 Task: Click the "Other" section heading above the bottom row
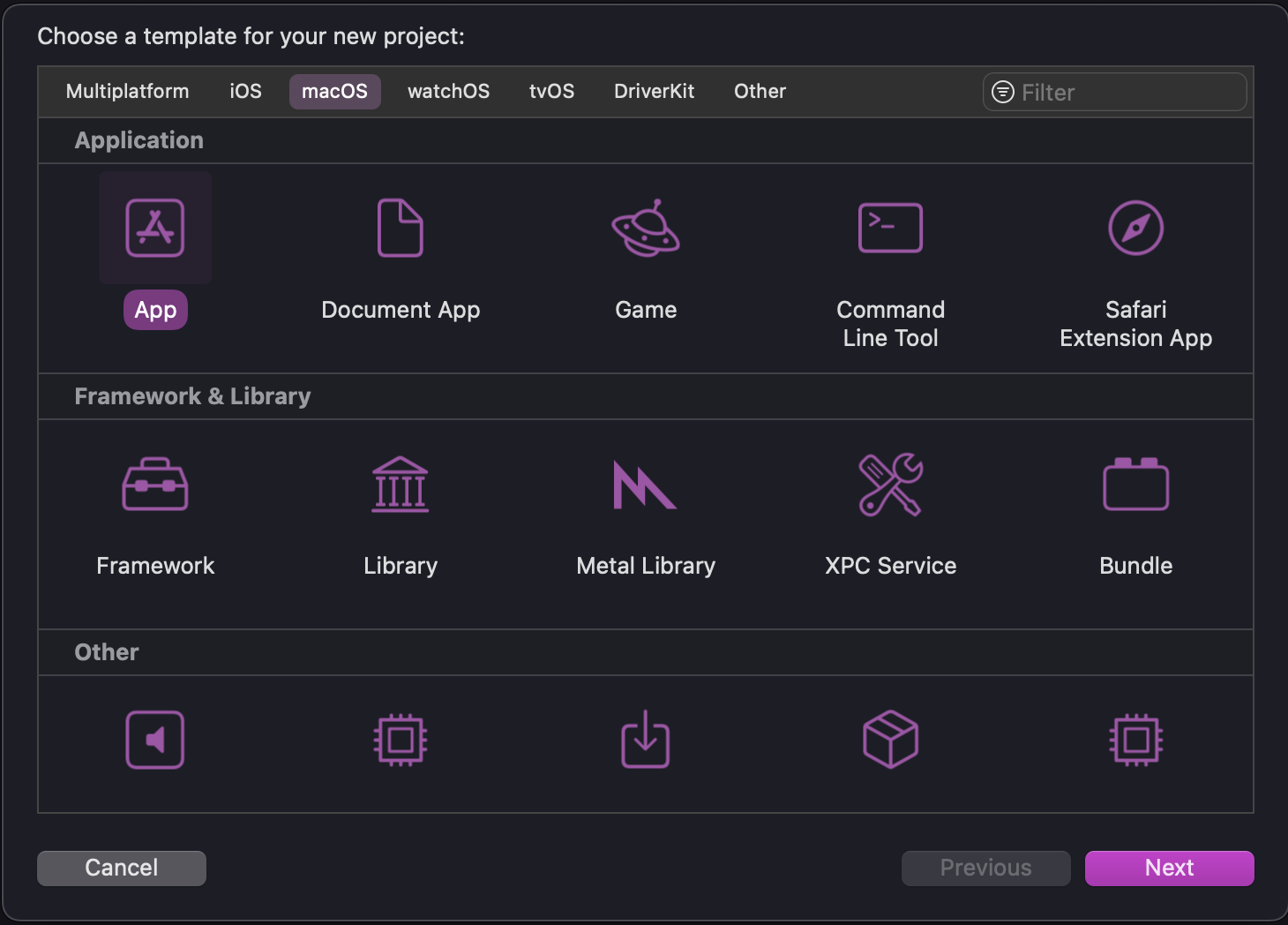[107, 652]
